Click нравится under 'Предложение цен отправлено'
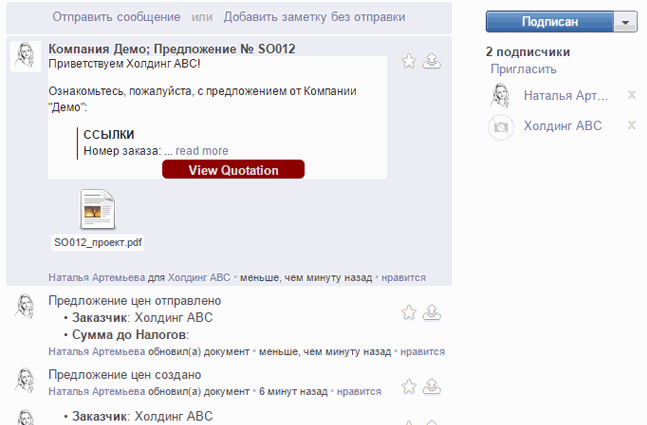Screen dimensions: 647x425 coord(422,352)
